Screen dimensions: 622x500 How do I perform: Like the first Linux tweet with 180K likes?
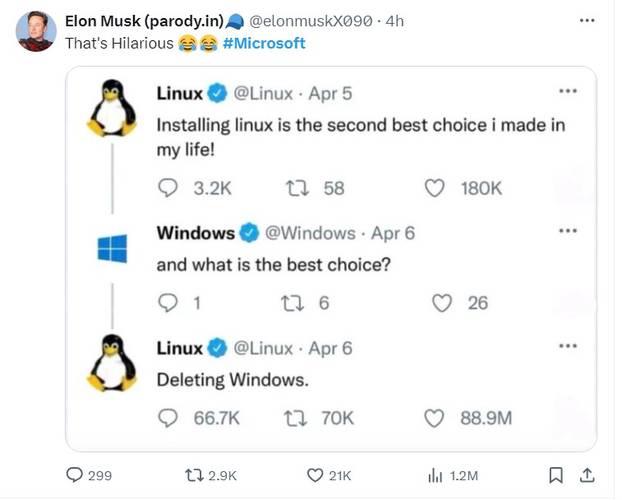(x=435, y=188)
